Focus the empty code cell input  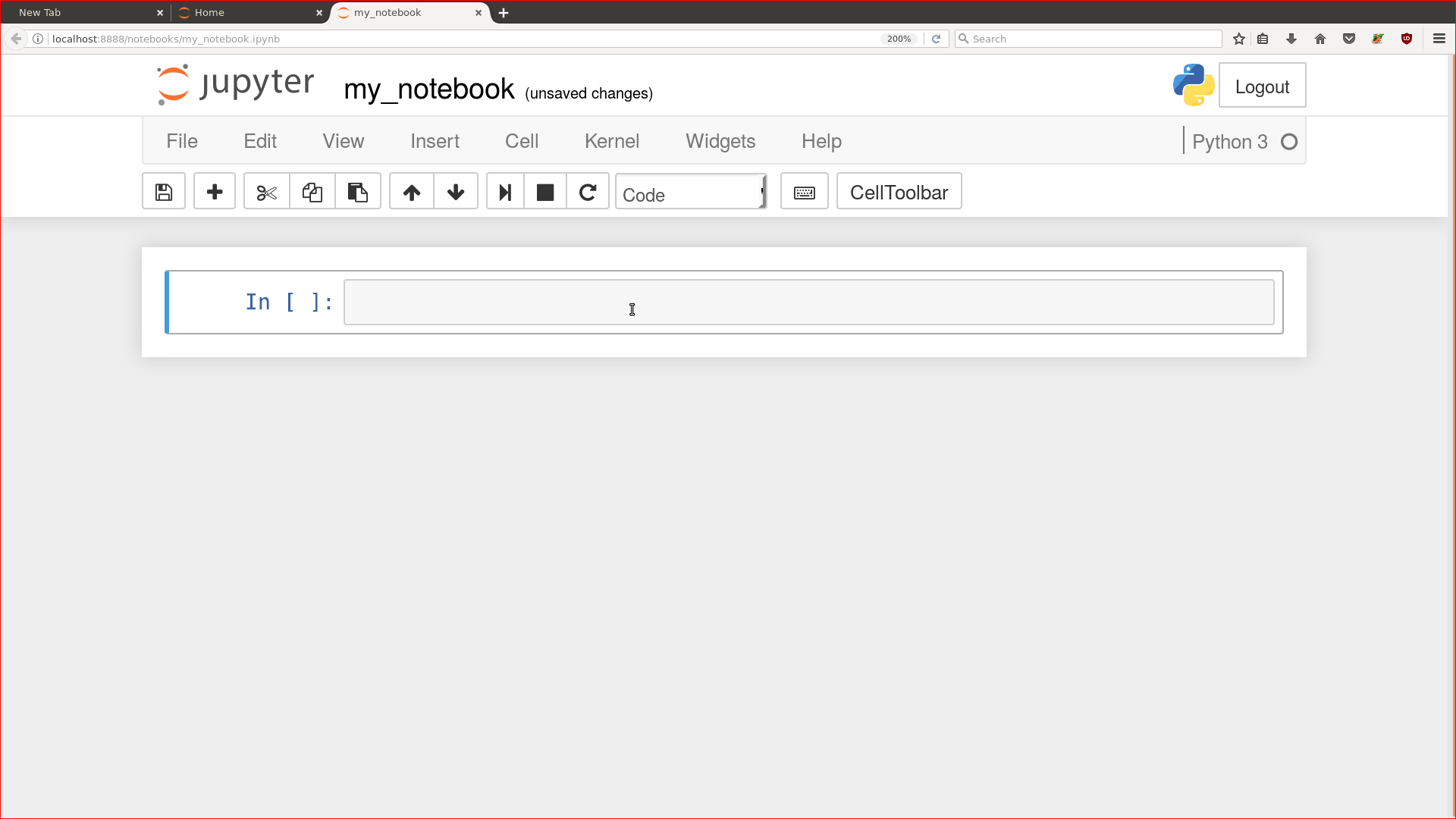(x=809, y=302)
